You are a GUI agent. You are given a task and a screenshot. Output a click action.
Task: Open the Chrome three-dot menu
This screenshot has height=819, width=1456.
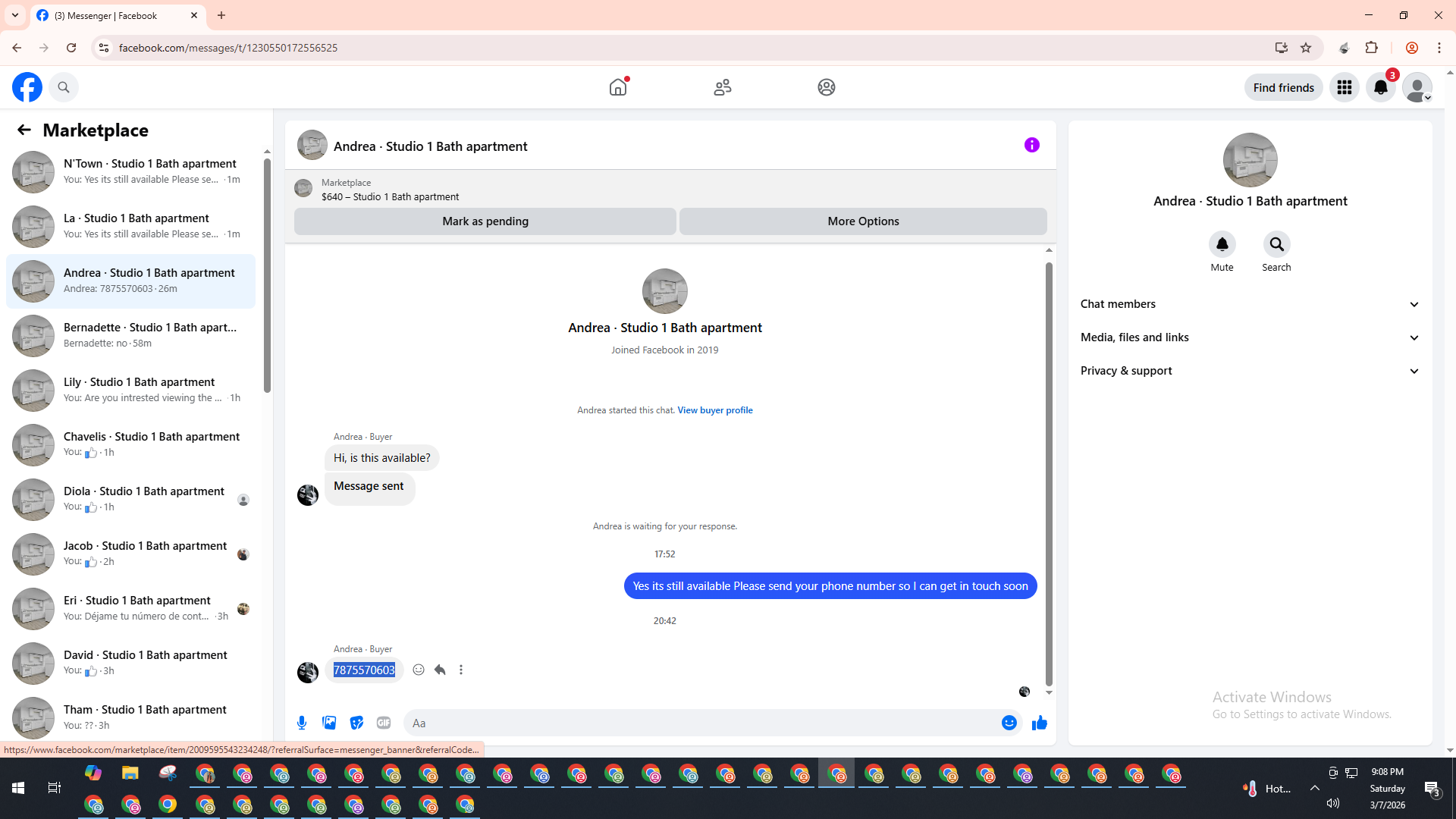tap(1439, 48)
